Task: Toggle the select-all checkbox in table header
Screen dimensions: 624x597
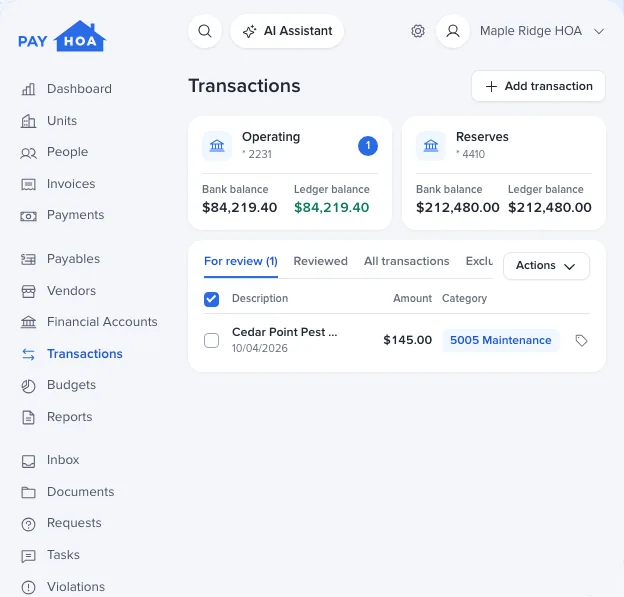Action: 211,299
